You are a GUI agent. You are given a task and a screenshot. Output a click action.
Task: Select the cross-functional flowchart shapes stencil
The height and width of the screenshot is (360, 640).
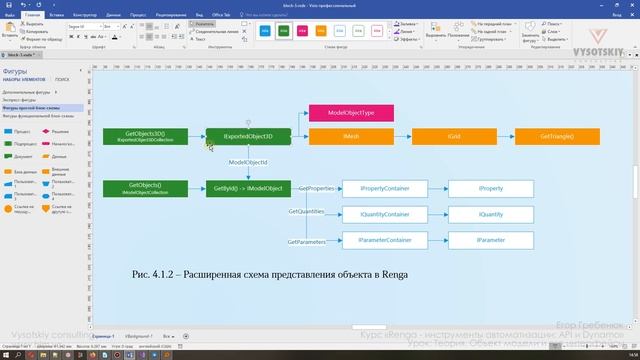pos(38,116)
